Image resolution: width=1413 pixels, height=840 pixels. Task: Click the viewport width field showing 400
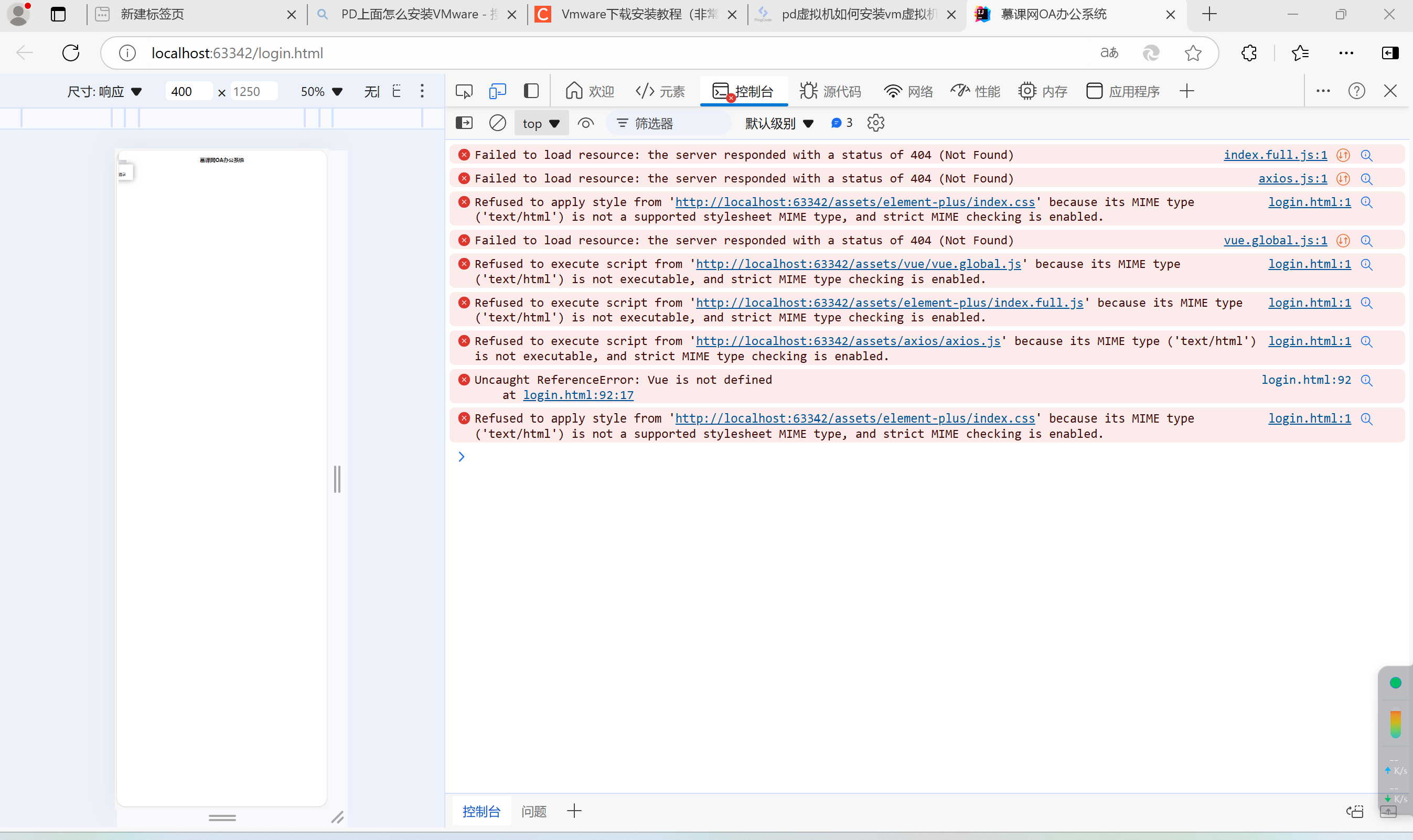(188, 92)
